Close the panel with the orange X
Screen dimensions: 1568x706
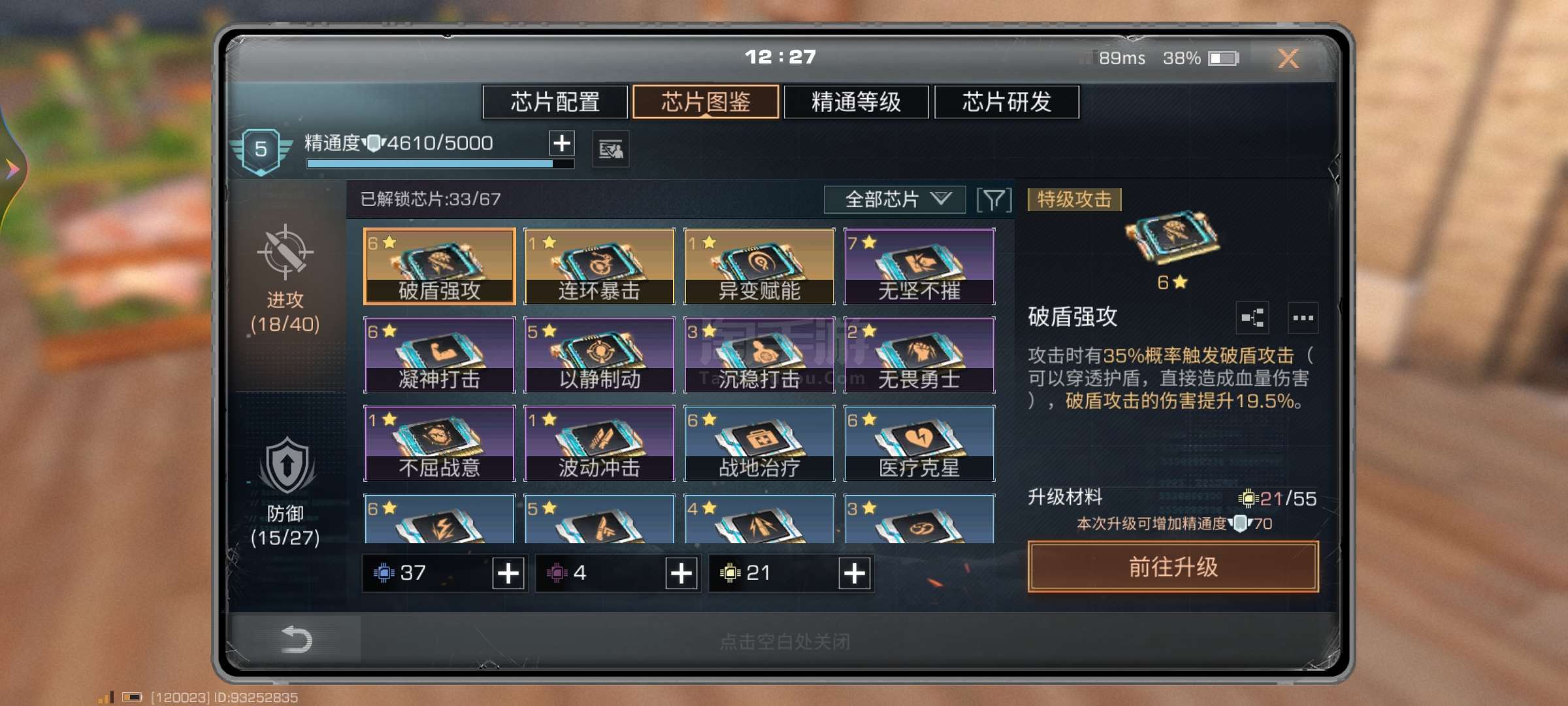coord(1288,59)
